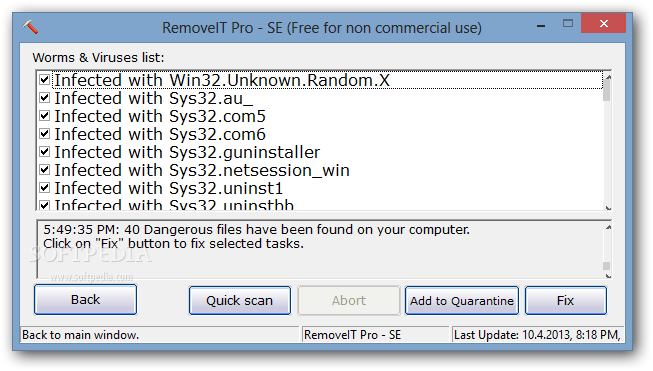Toggle the Sys32.netsession_win checkbox
This screenshot has width=653, height=371.
(45, 169)
